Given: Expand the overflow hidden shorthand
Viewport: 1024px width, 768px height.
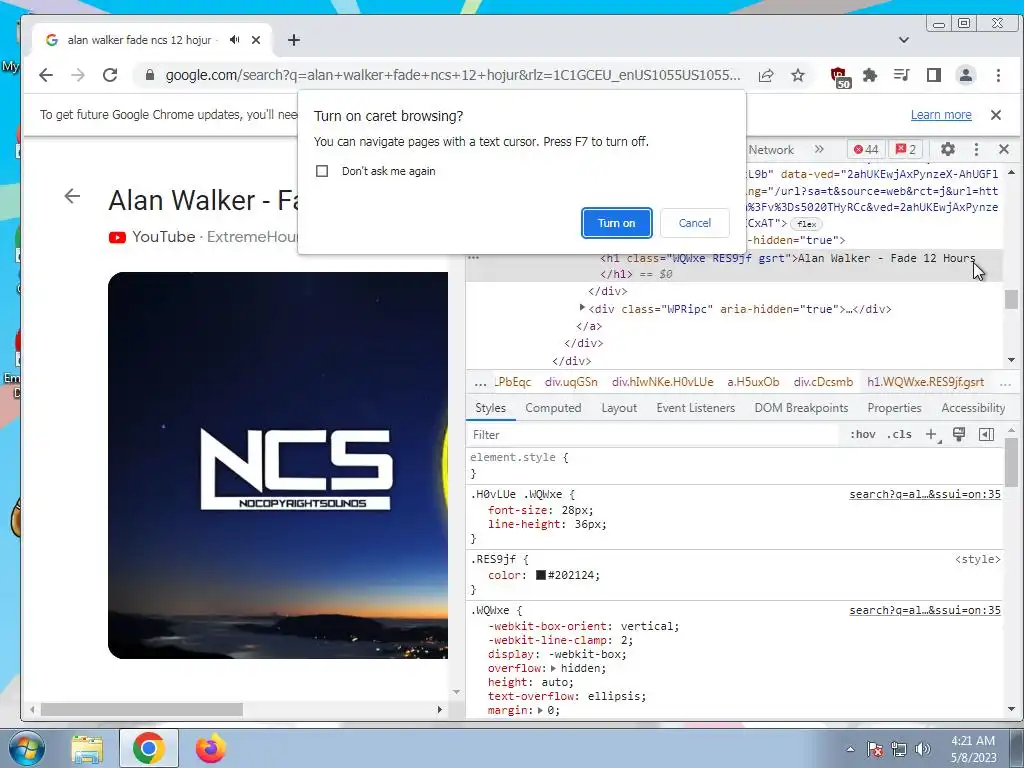Looking at the screenshot, I should (553, 669).
